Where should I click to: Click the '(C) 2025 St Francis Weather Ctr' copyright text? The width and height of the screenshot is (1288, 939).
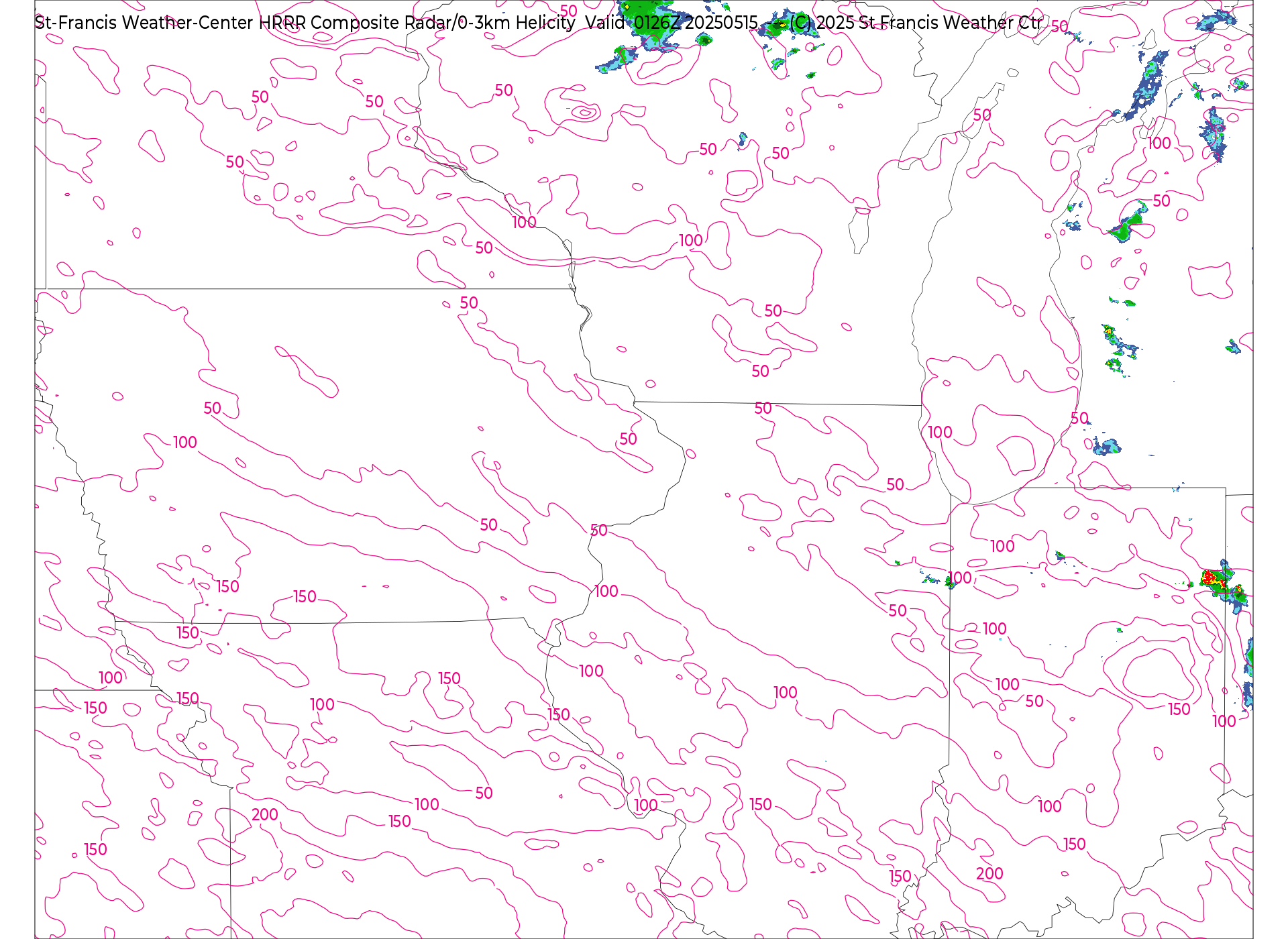[916, 23]
